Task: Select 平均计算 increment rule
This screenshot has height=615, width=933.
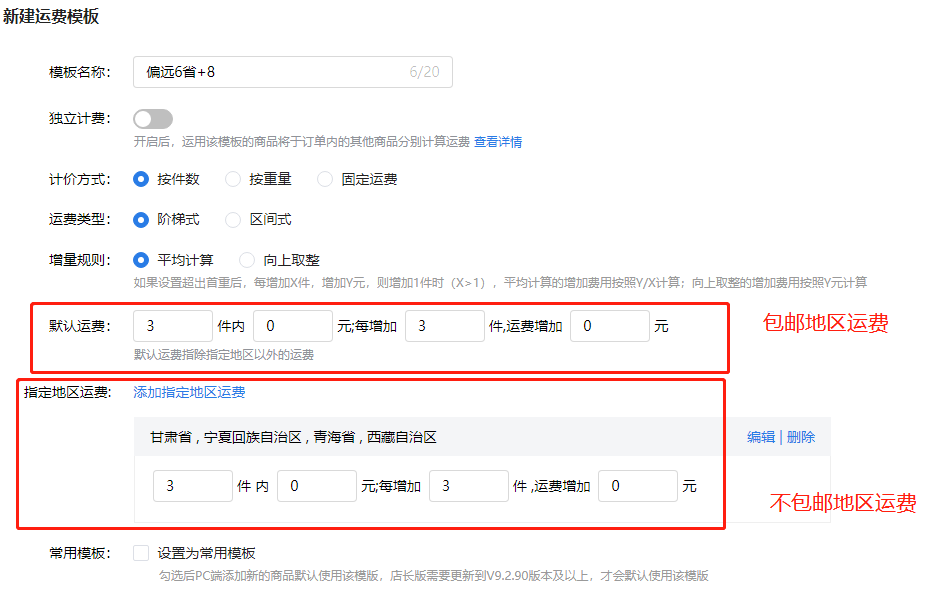Action: pos(142,260)
